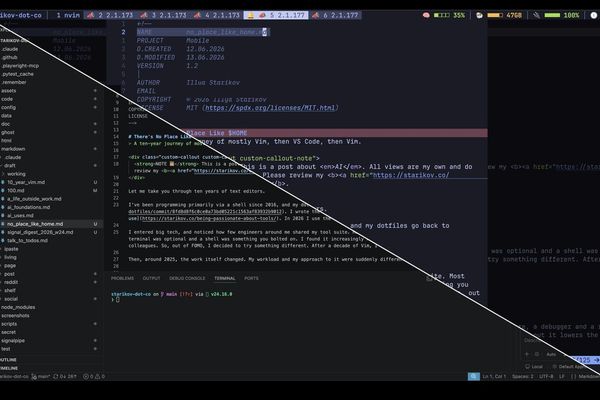Viewport: 600px width, 400px height.
Task: Open the Ports panel tab
Action: click(x=251, y=278)
